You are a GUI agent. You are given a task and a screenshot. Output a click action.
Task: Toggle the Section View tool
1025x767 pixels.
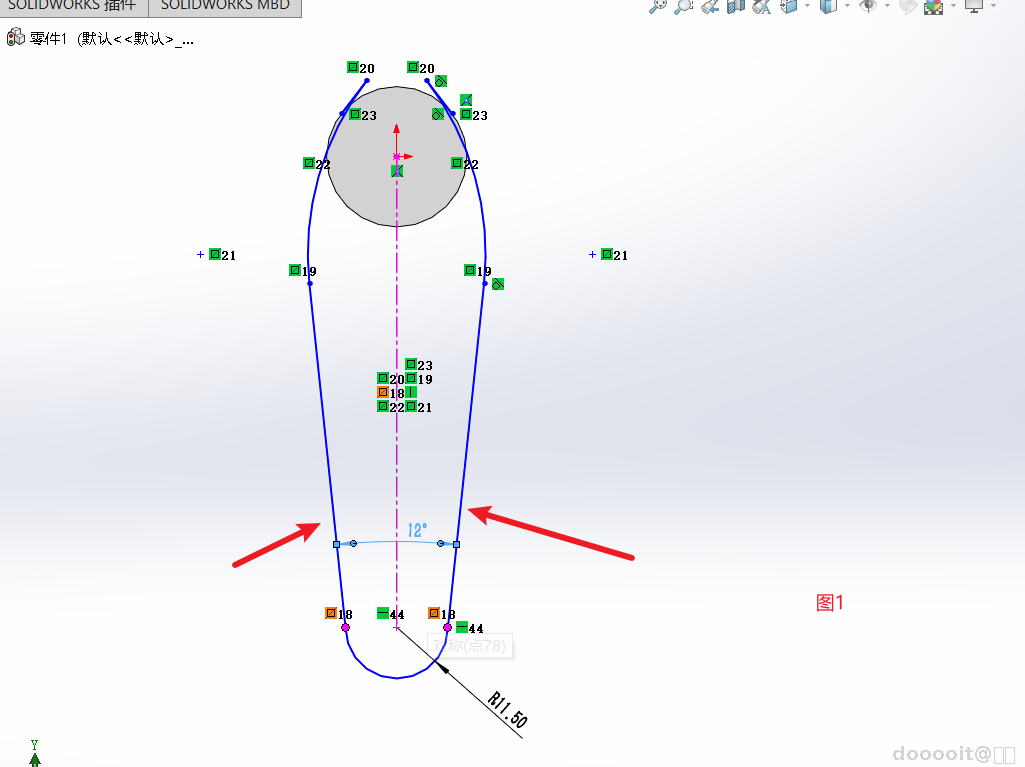[x=736, y=7]
